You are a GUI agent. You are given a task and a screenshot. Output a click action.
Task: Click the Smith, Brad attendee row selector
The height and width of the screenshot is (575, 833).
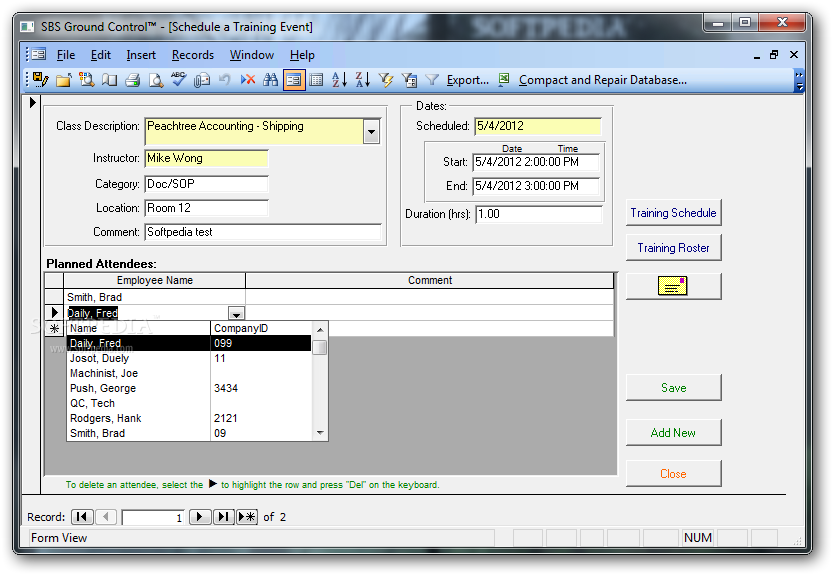54,297
